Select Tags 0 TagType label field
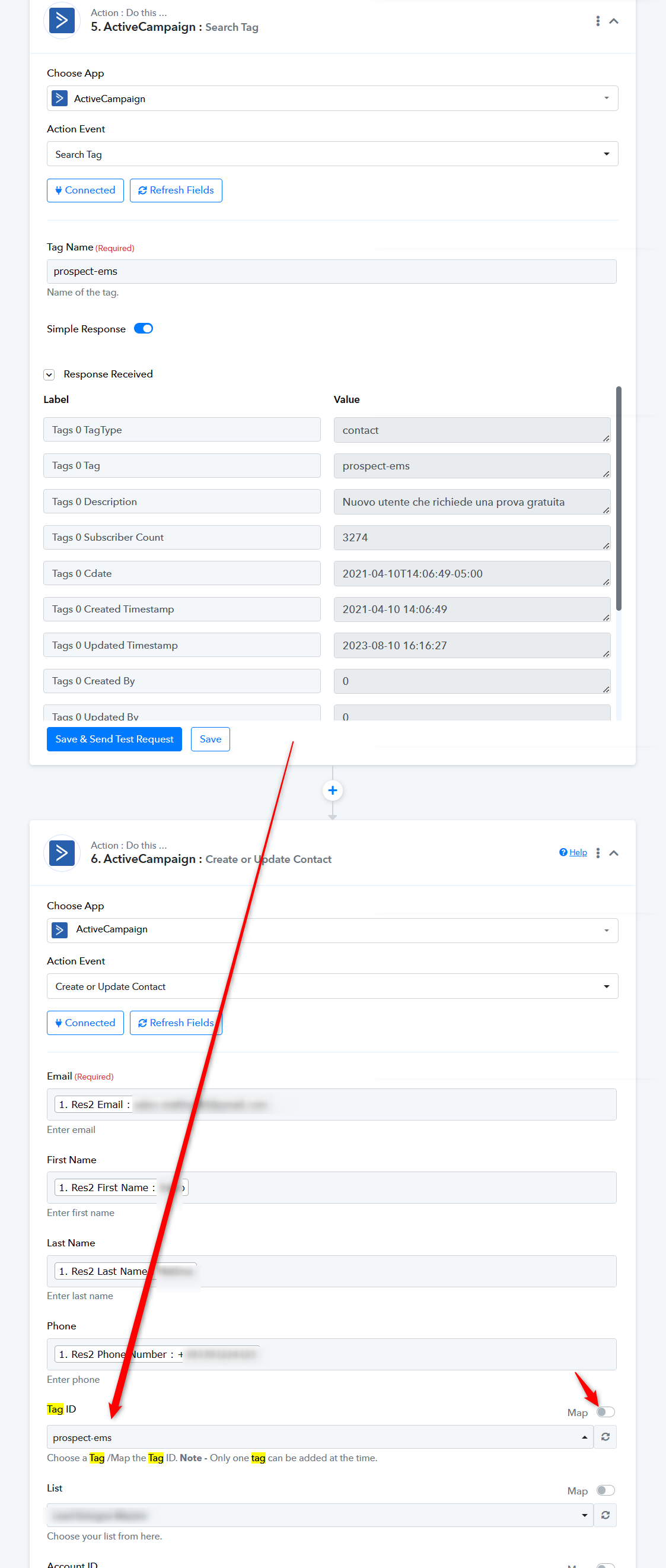The image size is (666, 1568). [x=182, y=430]
